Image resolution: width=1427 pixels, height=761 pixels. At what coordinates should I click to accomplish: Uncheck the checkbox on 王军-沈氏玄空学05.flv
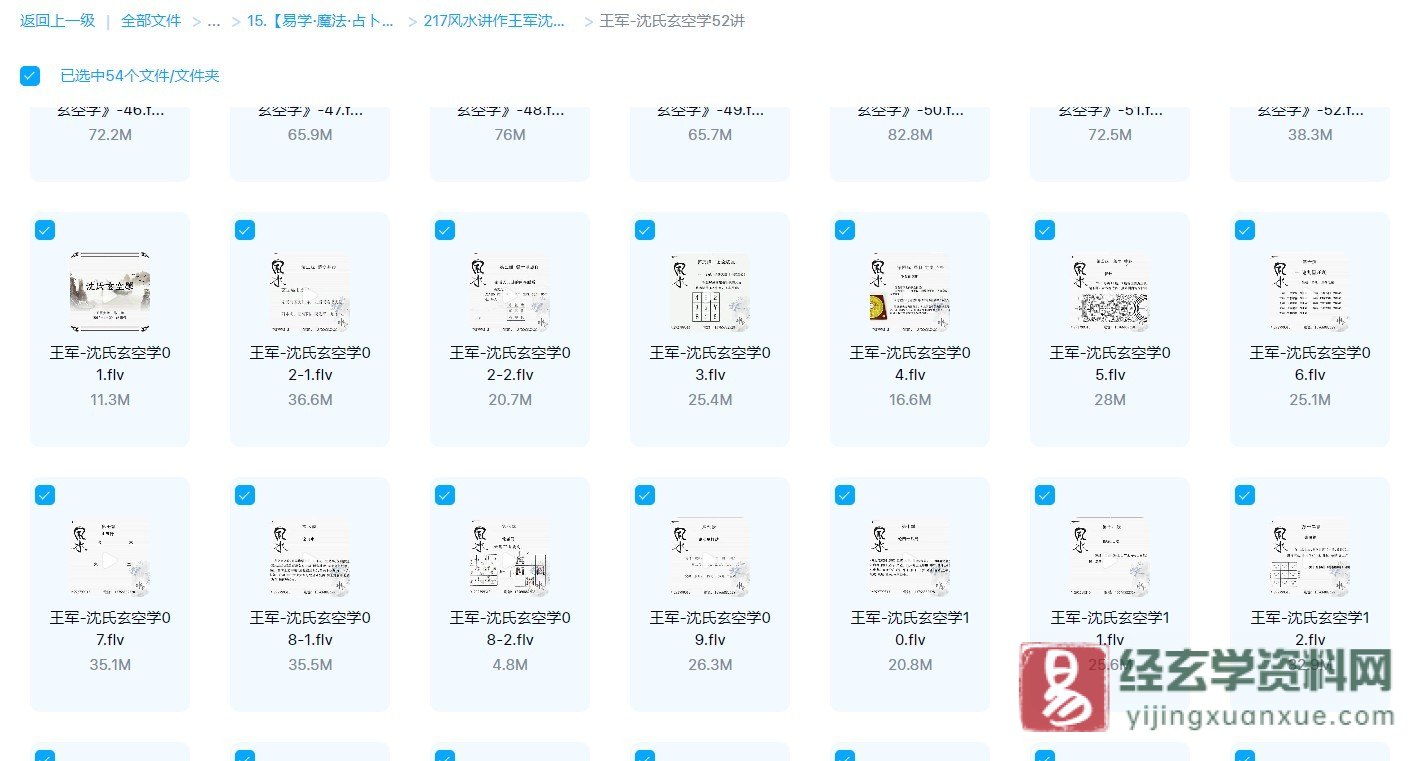tap(1045, 230)
